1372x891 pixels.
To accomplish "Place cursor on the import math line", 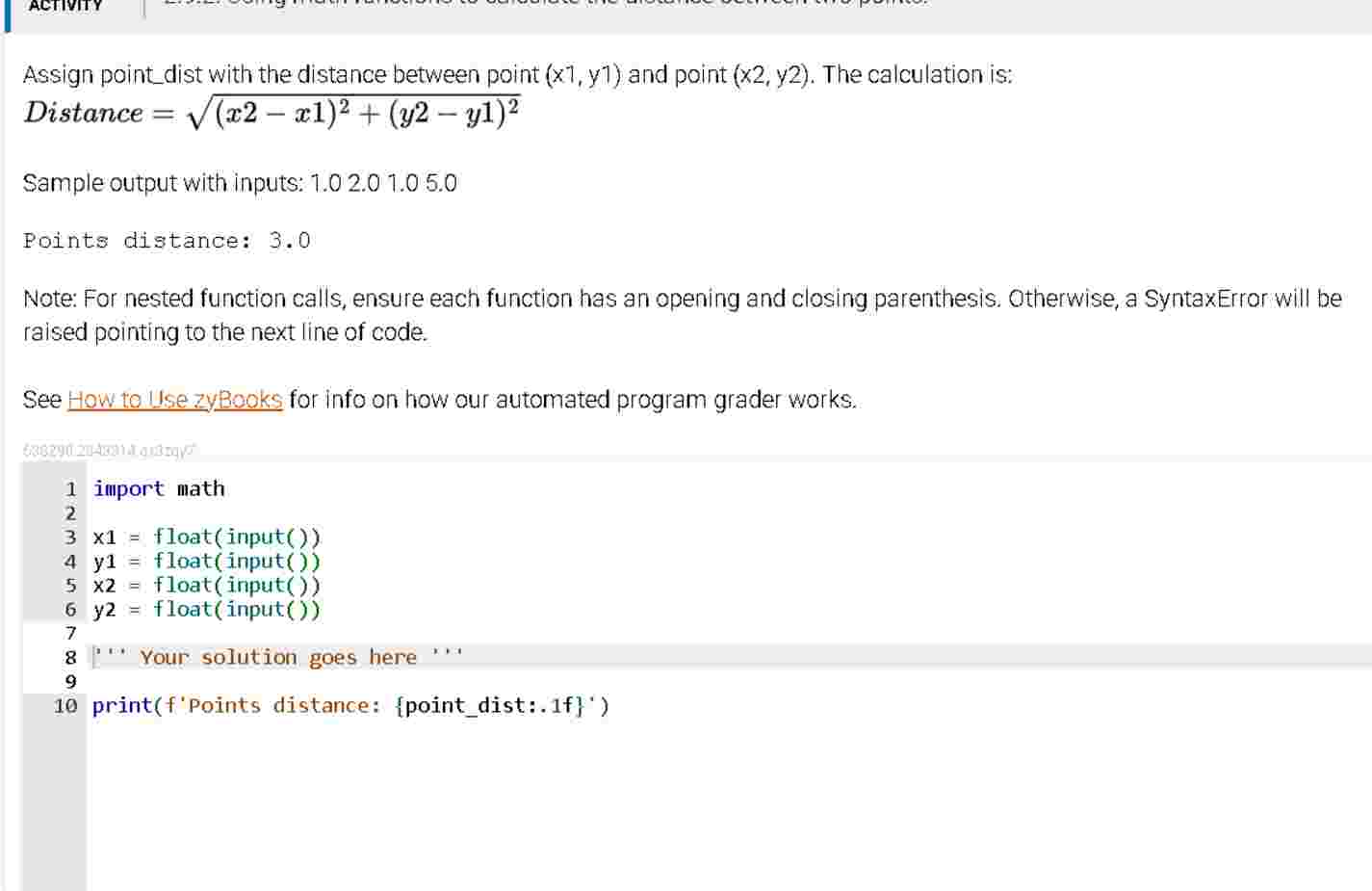I will click(157, 488).
